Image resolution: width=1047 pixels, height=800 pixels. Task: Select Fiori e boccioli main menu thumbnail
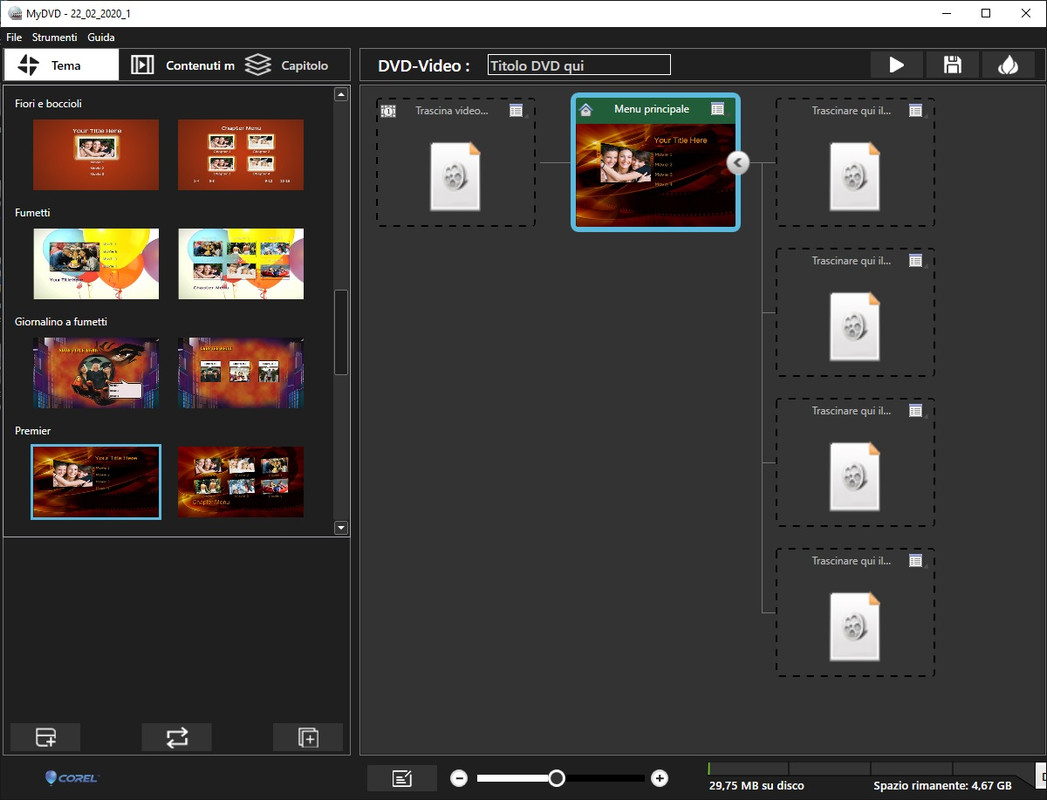[x=96, y=155]
